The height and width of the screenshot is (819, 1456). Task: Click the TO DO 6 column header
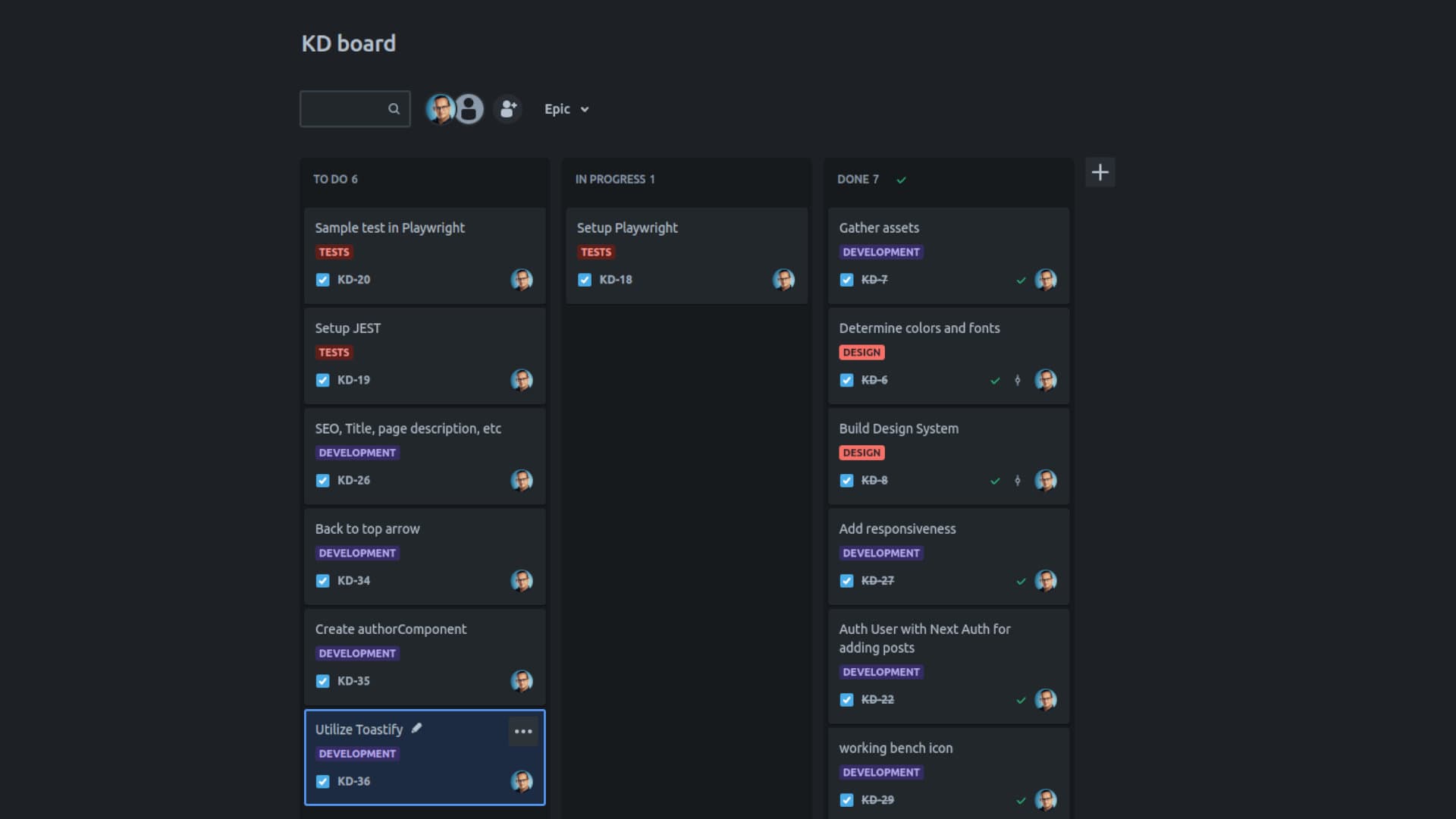[x=335, y=180]
